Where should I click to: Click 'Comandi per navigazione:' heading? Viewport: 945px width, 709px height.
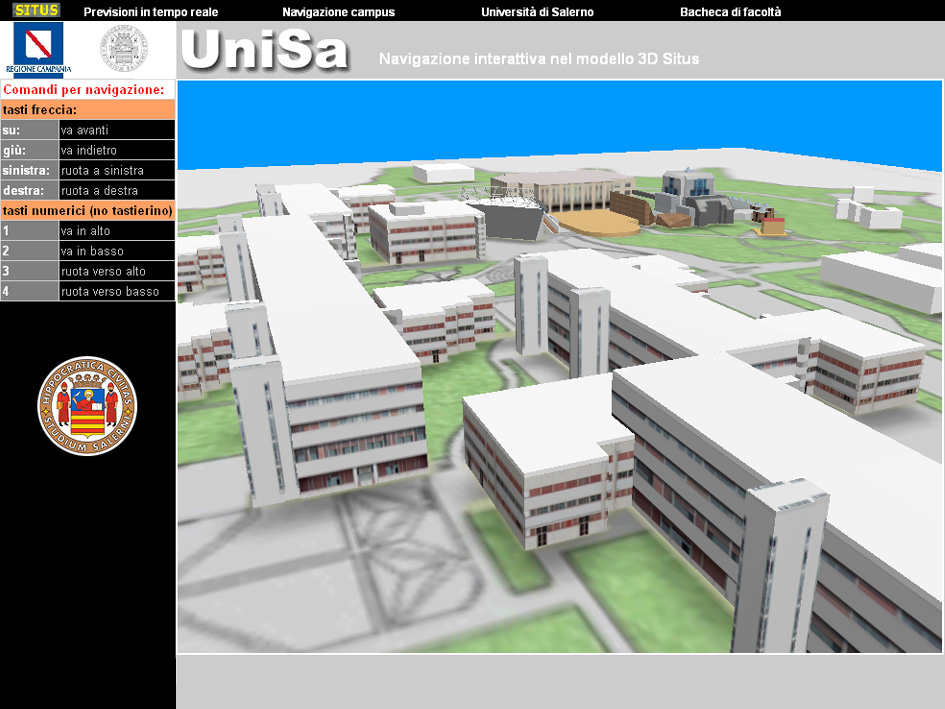click(x=88, y=90)
